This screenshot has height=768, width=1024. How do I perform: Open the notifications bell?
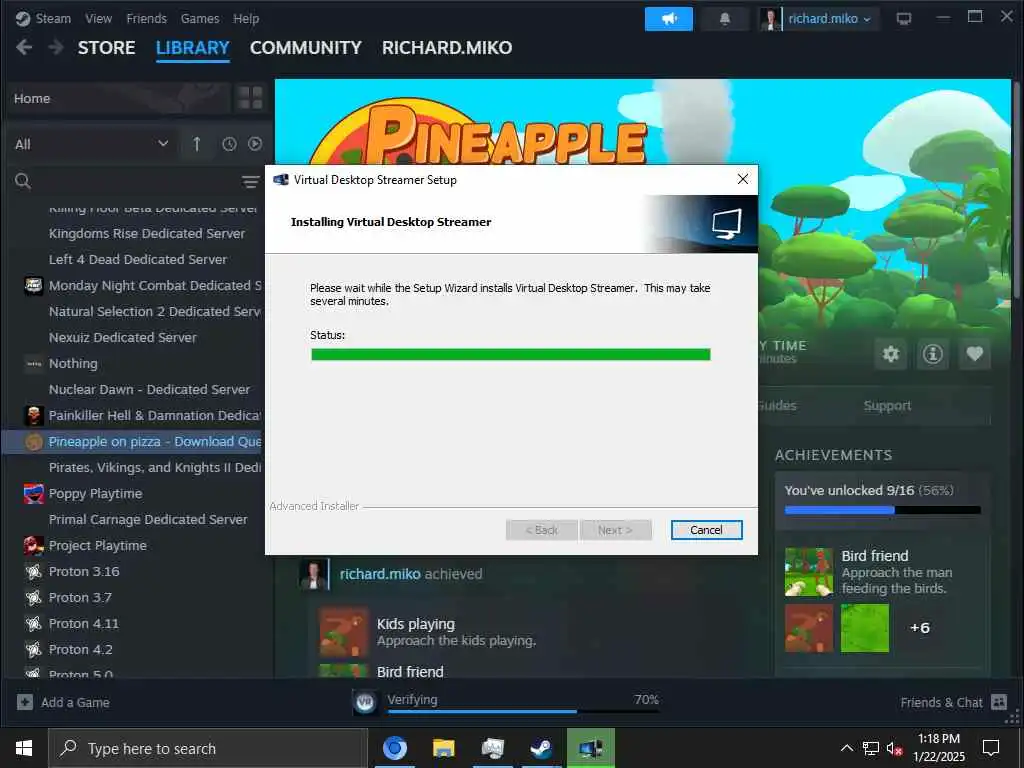724,19
